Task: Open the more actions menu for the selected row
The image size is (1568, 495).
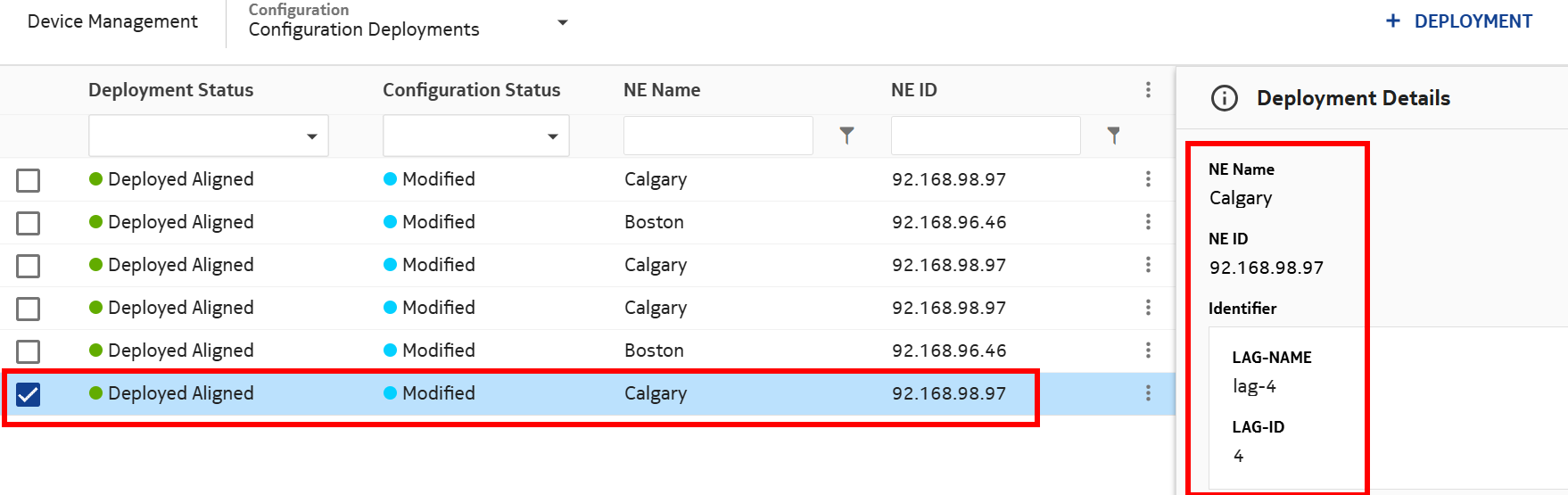Action: tap(1148, 393)
